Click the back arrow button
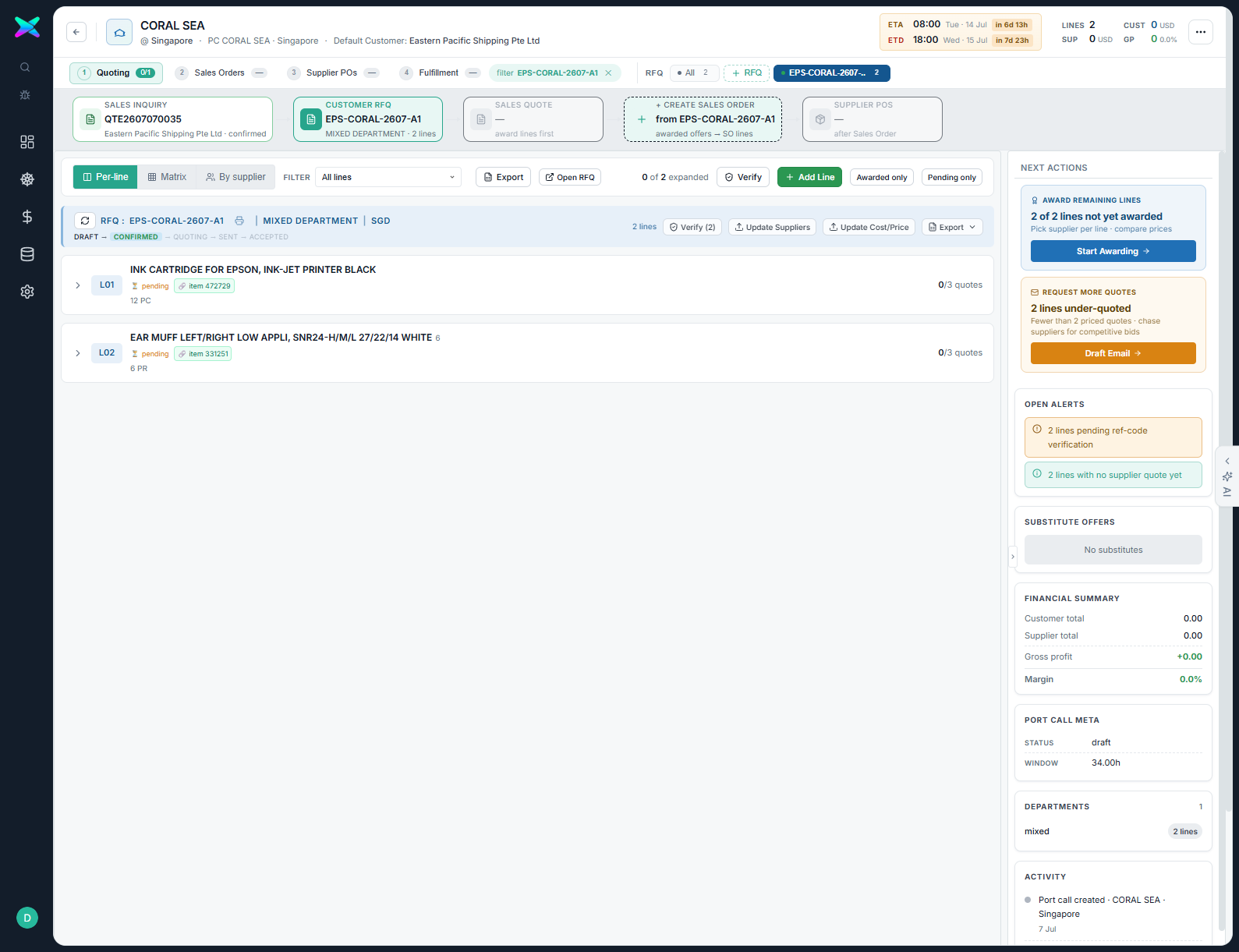The image size is (1239, 952). 76,32
